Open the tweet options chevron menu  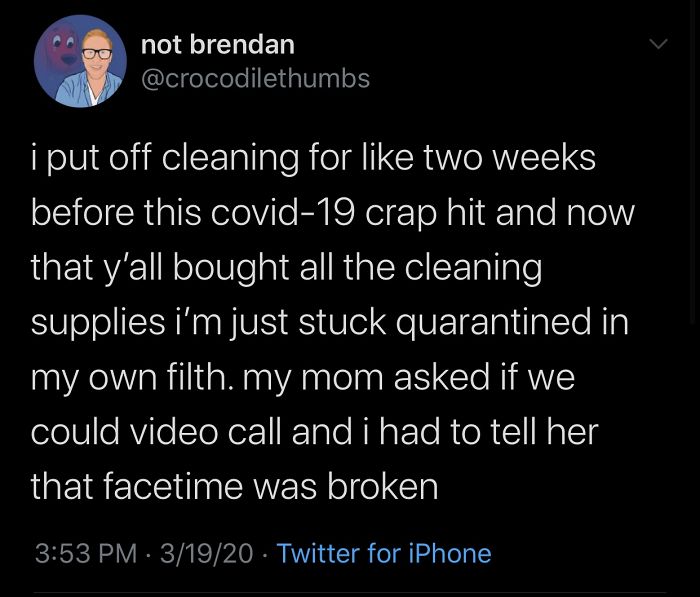(657, 45)
